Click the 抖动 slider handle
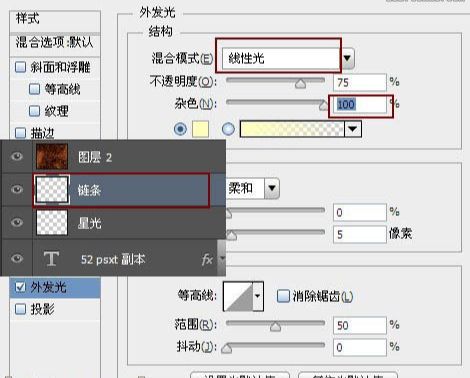Screen dimensions: 470x378 point(227,349)
